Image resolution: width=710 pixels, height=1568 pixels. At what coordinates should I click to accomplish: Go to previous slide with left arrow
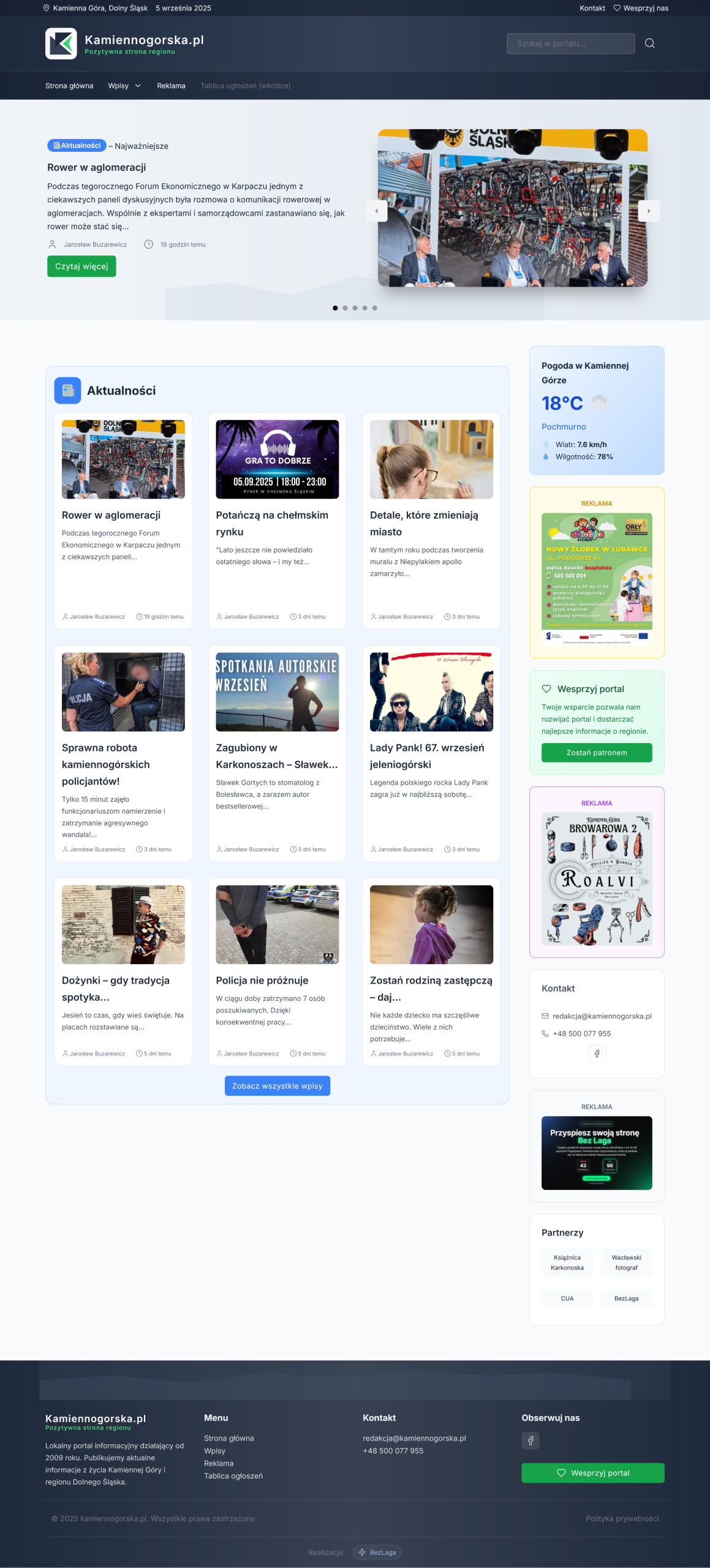tap(377, 211)
